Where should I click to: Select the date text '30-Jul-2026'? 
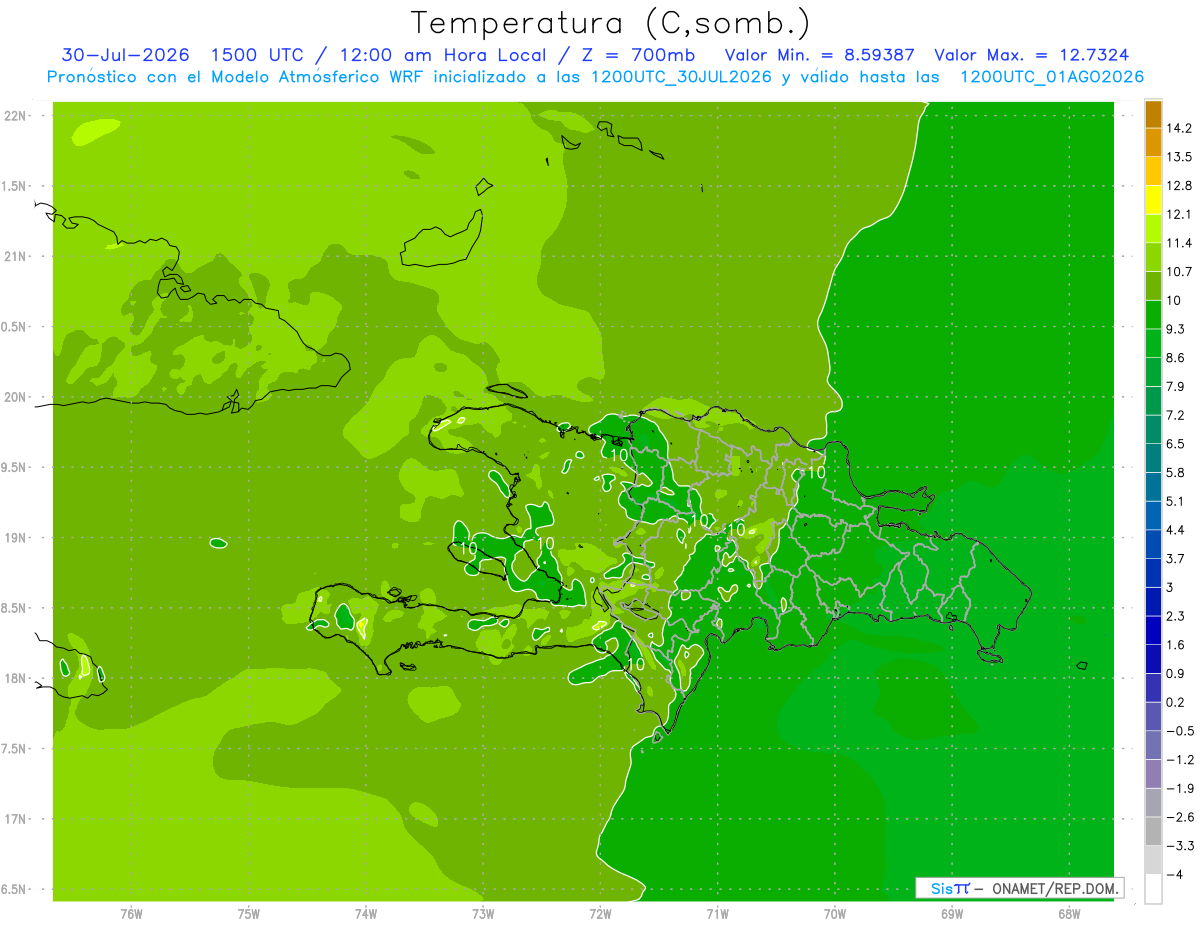click(125, 55)
